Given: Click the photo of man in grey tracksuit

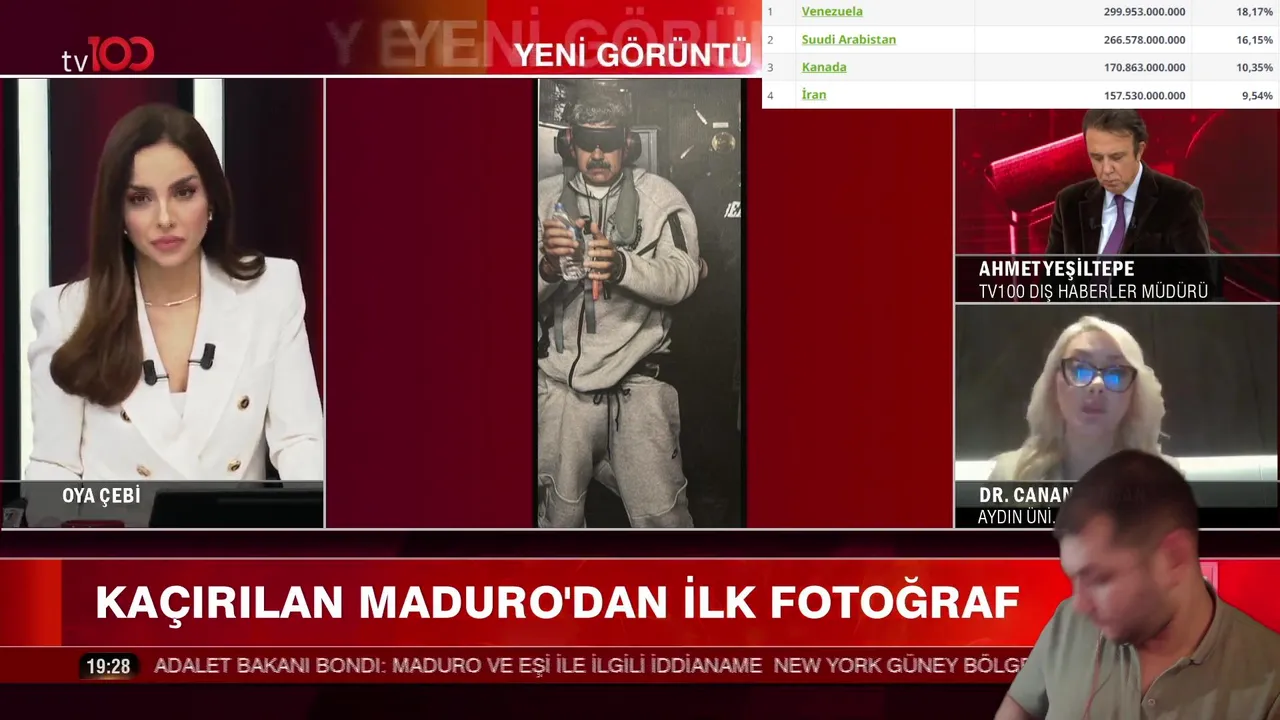Looking at the screenshot, I should [x=640, y=303].
